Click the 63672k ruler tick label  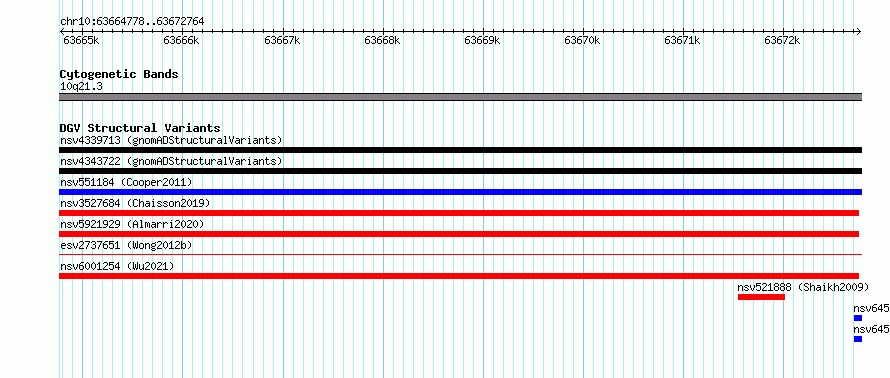coord(782,40)
